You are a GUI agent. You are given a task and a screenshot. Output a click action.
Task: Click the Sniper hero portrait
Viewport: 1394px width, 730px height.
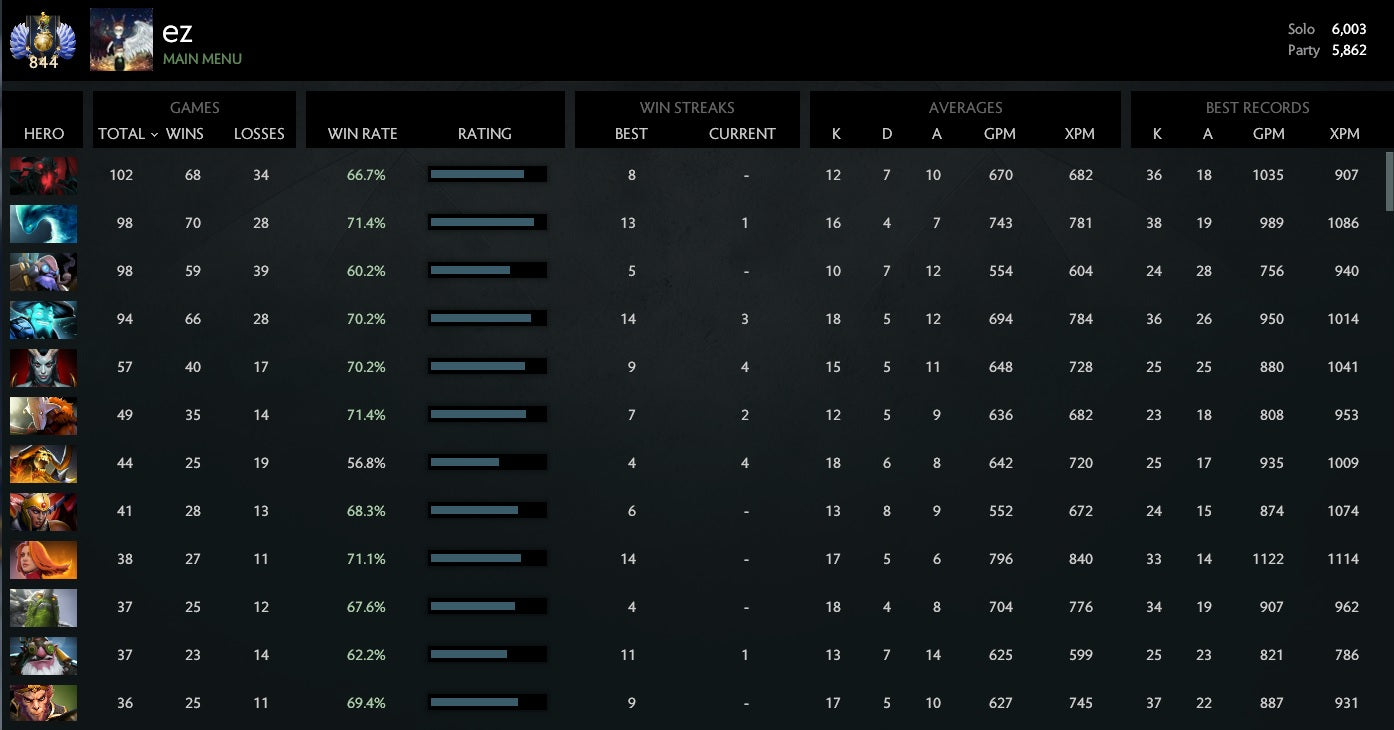pos(43,655)
